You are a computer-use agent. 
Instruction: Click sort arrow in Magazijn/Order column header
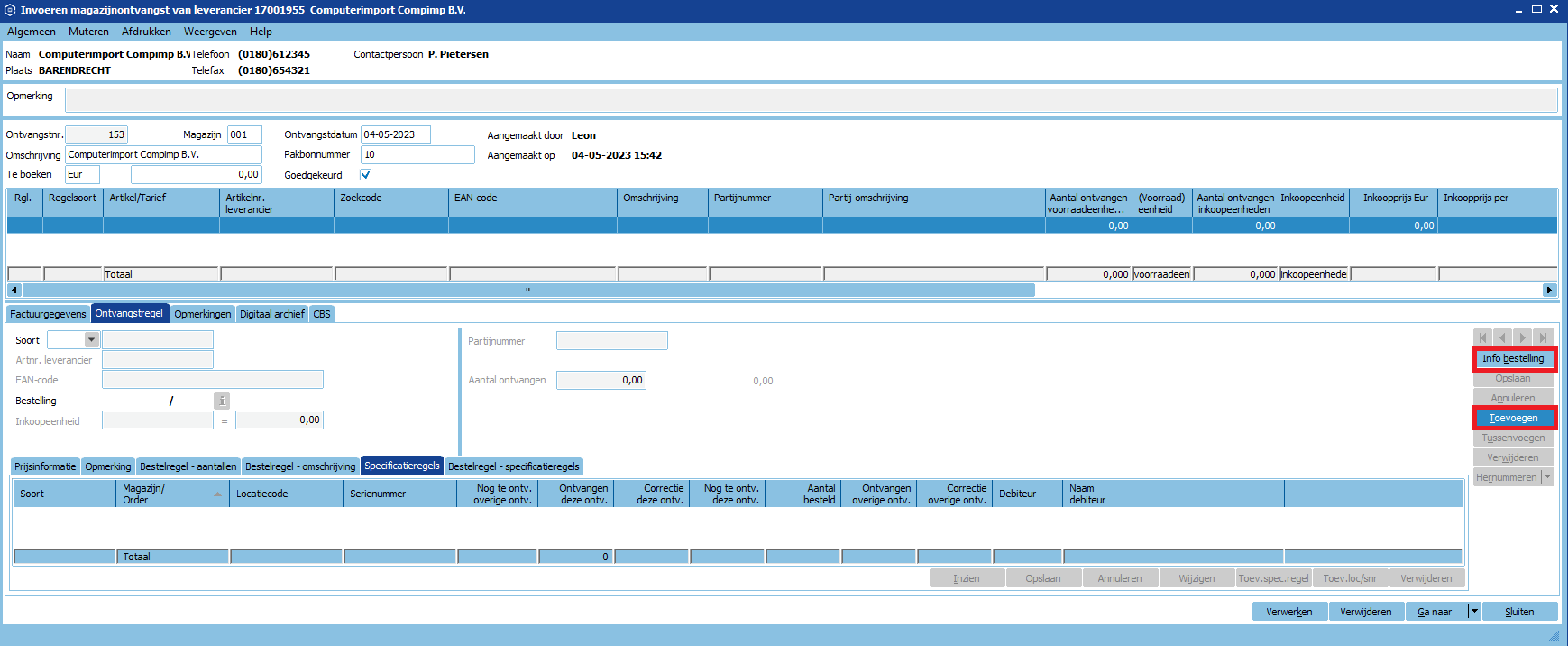217,494
